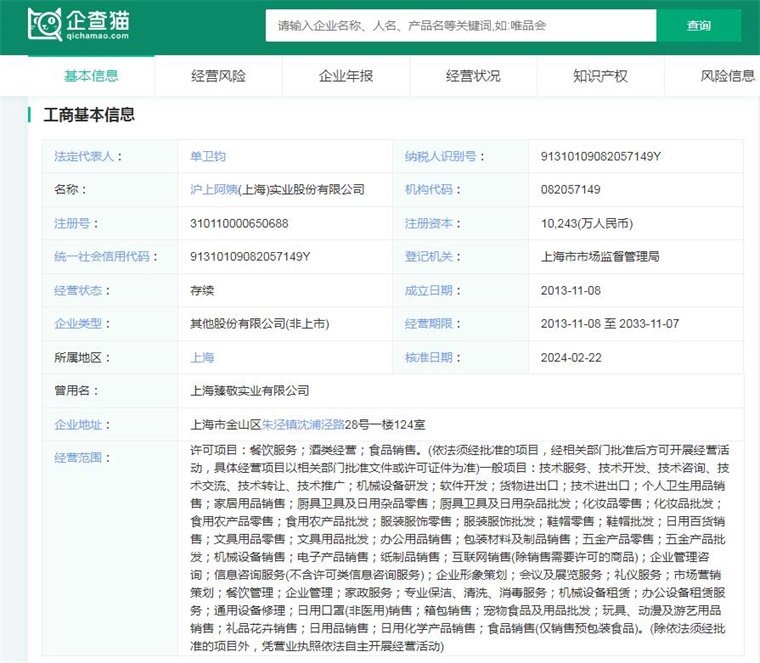Screen dimensions: 760x663
Task: Follow the 上海 region link
Action: tap(202, 357)
